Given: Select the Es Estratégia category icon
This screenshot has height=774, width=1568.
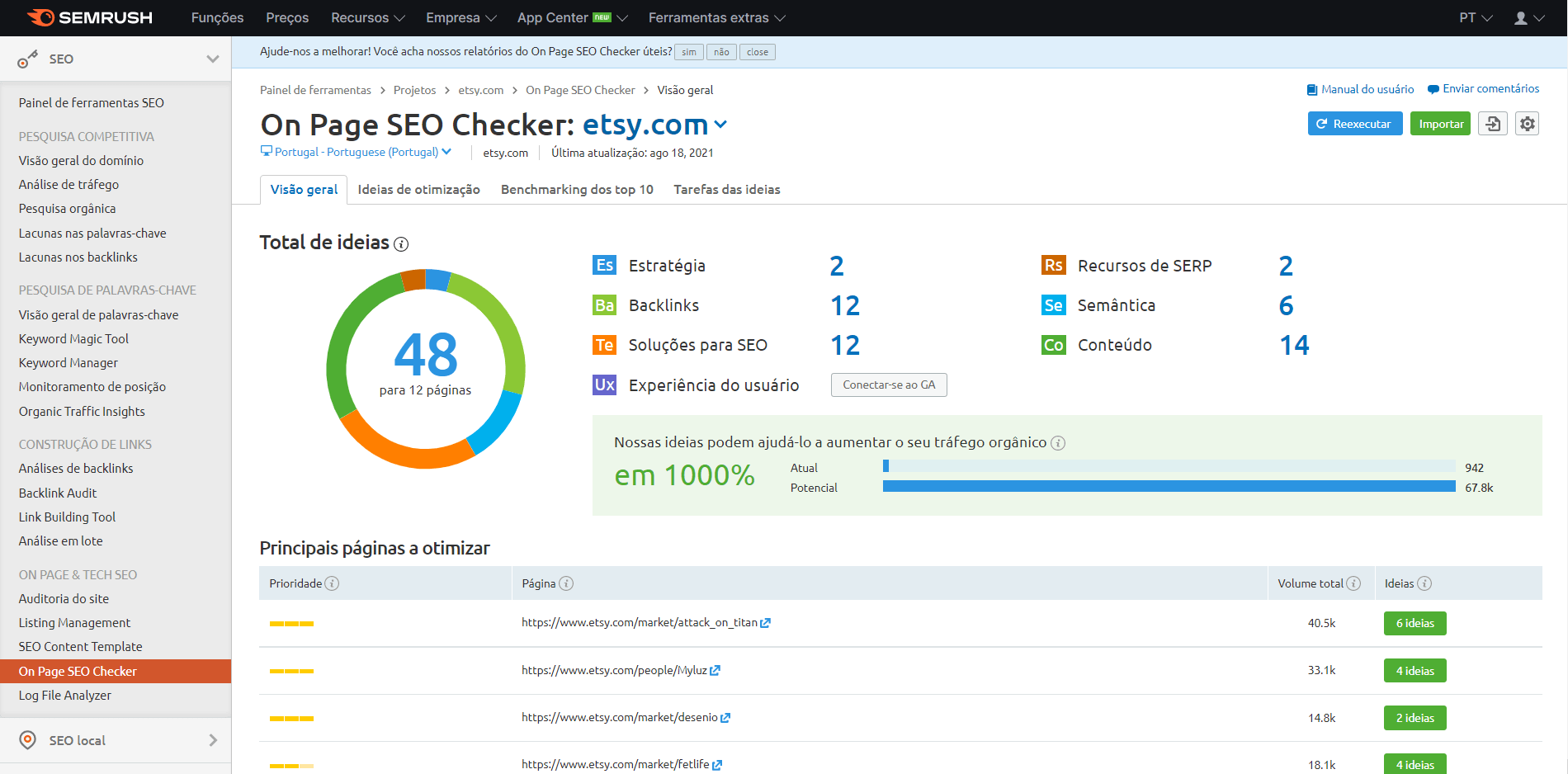Looking at the screenshot, I should 605,265.
